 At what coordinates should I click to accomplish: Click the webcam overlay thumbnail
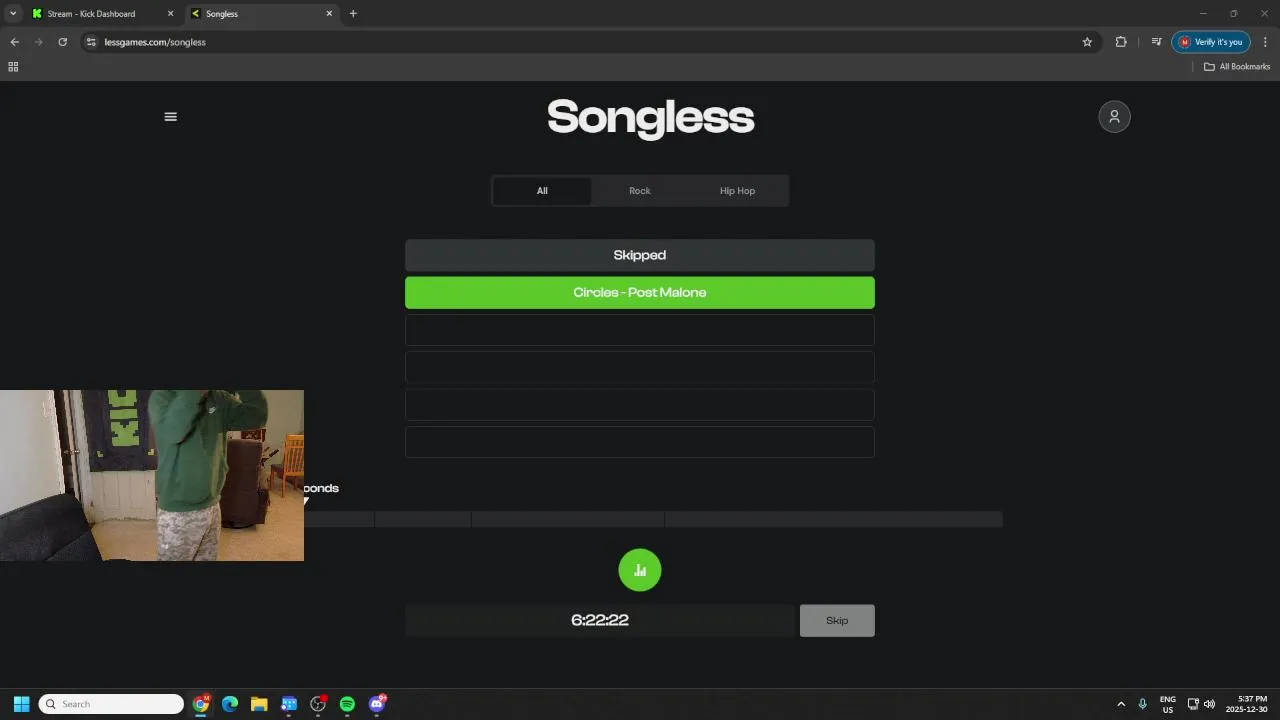point(152,475)
